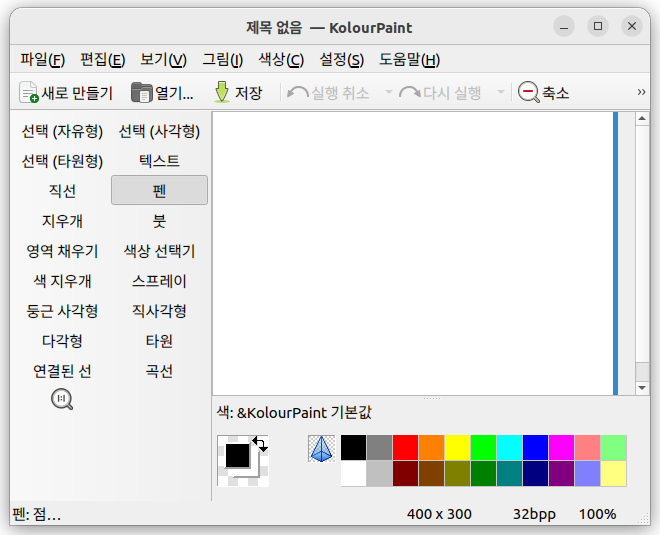The width and height of the screenshot is (660, 535).
Task: Click the 400 x 300 size status text
Action: [x=439, y=514]
